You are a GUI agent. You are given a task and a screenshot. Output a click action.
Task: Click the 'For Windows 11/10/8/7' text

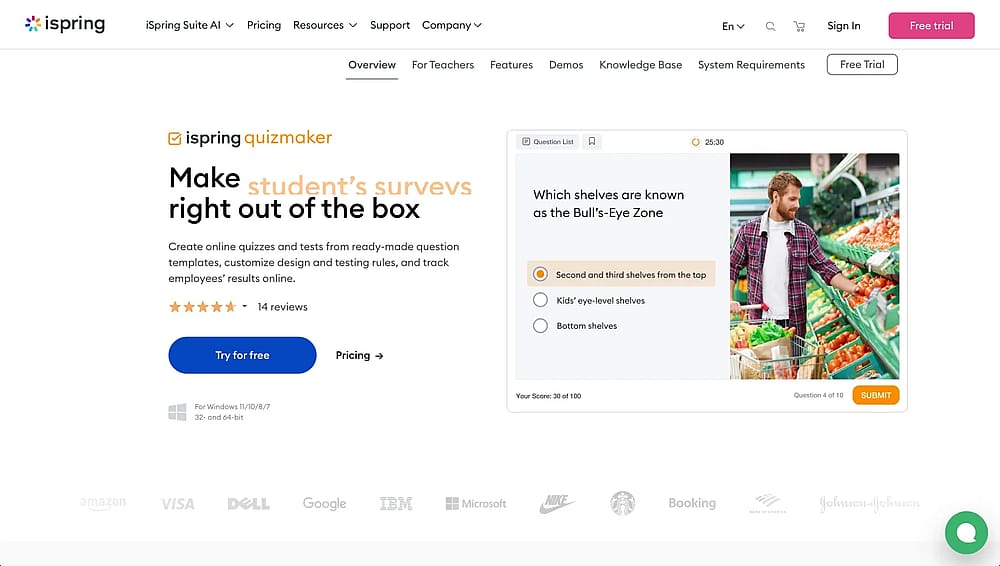[x=232, y=406]
